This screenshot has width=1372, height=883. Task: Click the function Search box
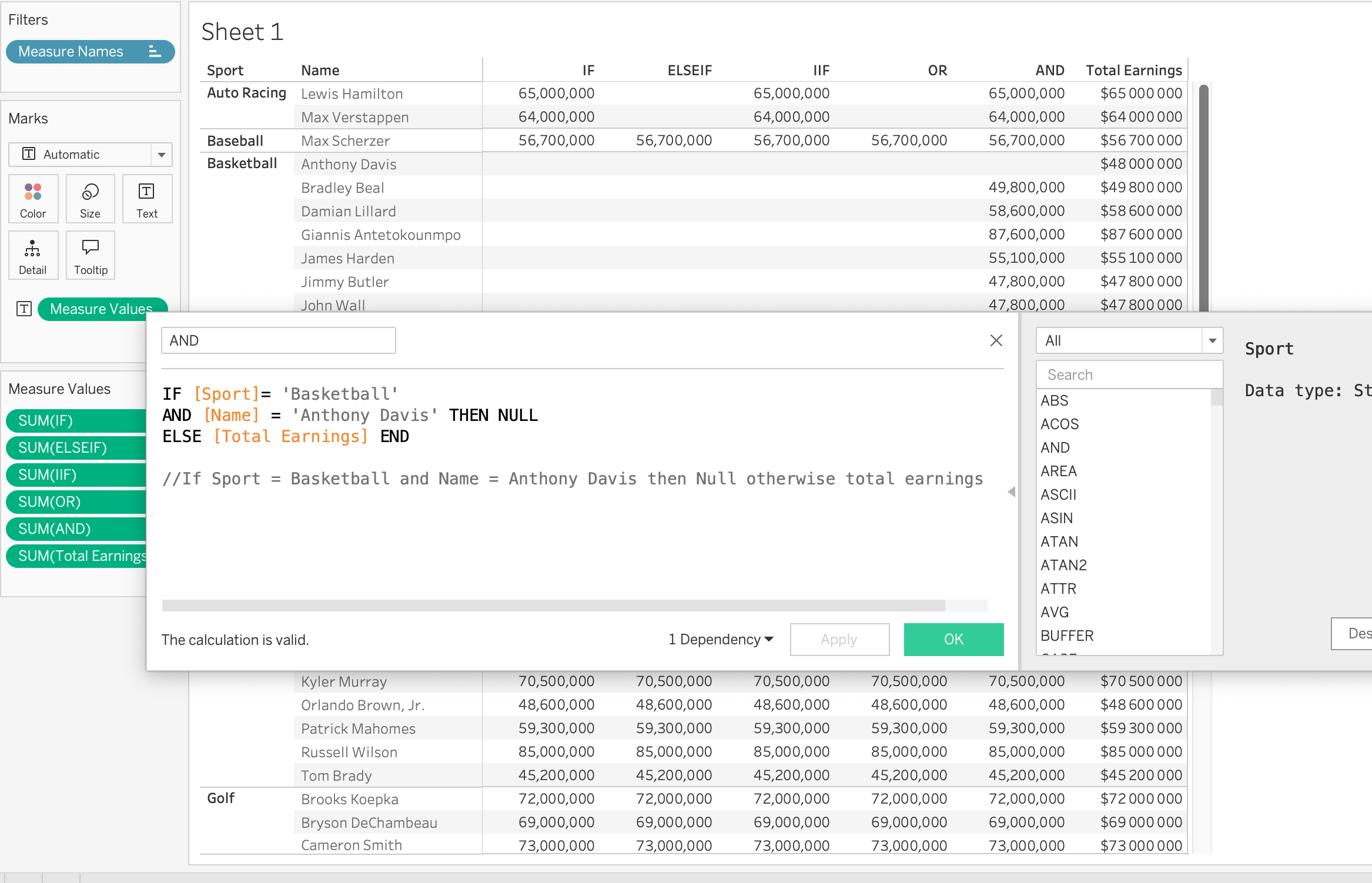point(1129,374)
